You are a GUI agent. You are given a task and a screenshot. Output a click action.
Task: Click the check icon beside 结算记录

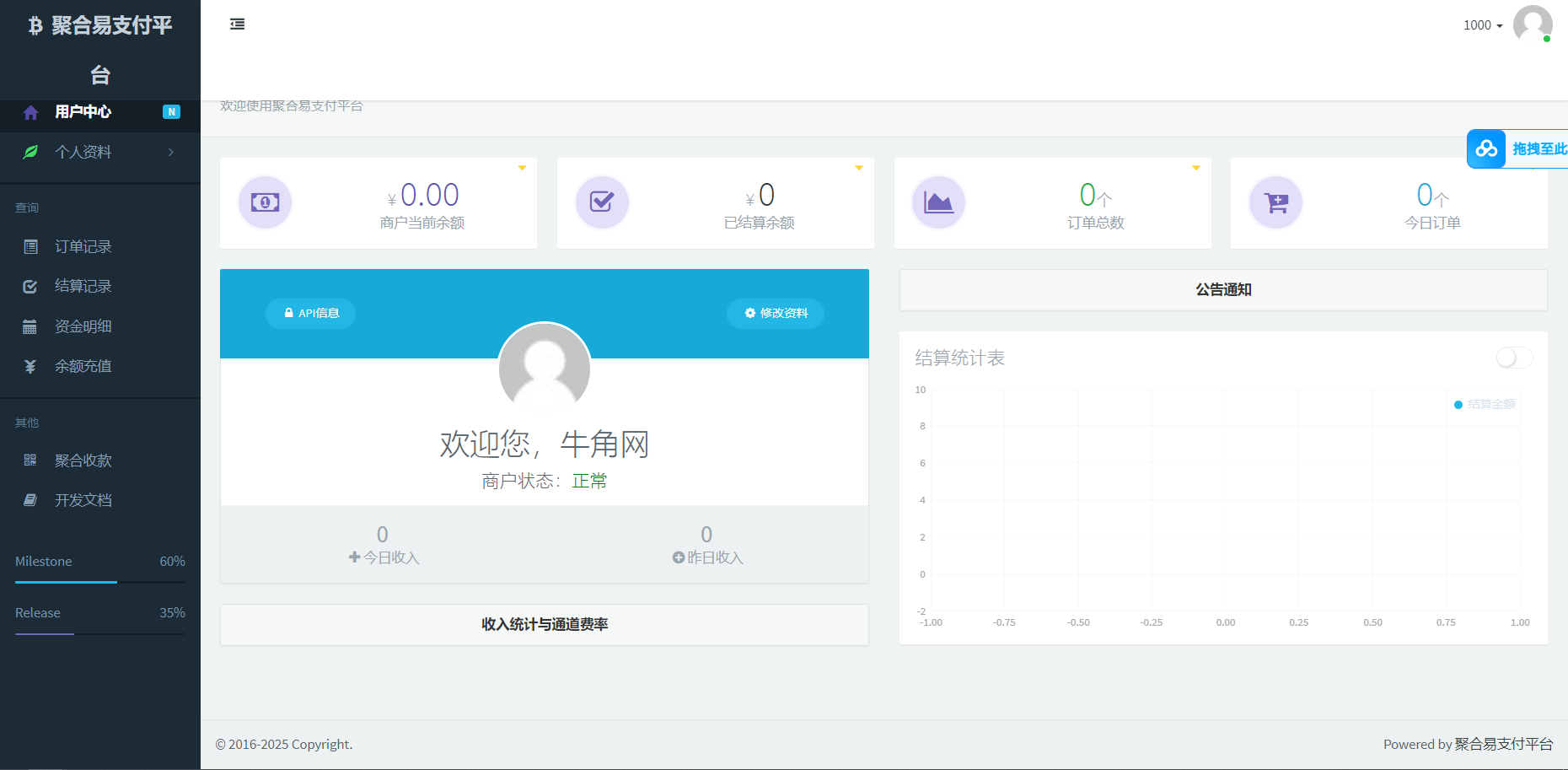tap(30, 287)
